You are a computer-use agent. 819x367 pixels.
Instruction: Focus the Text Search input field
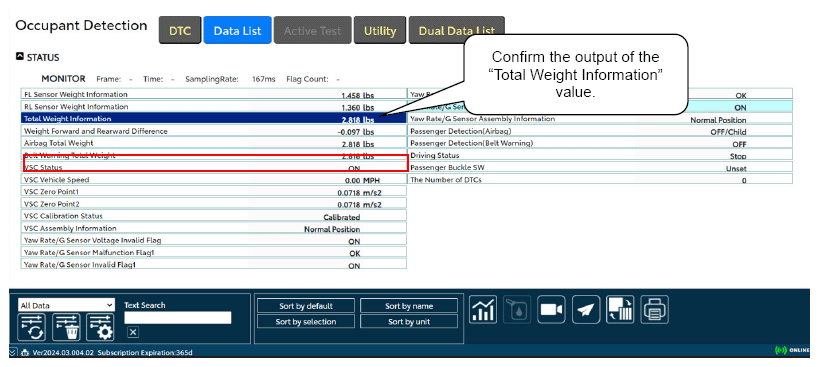[178, 317]
